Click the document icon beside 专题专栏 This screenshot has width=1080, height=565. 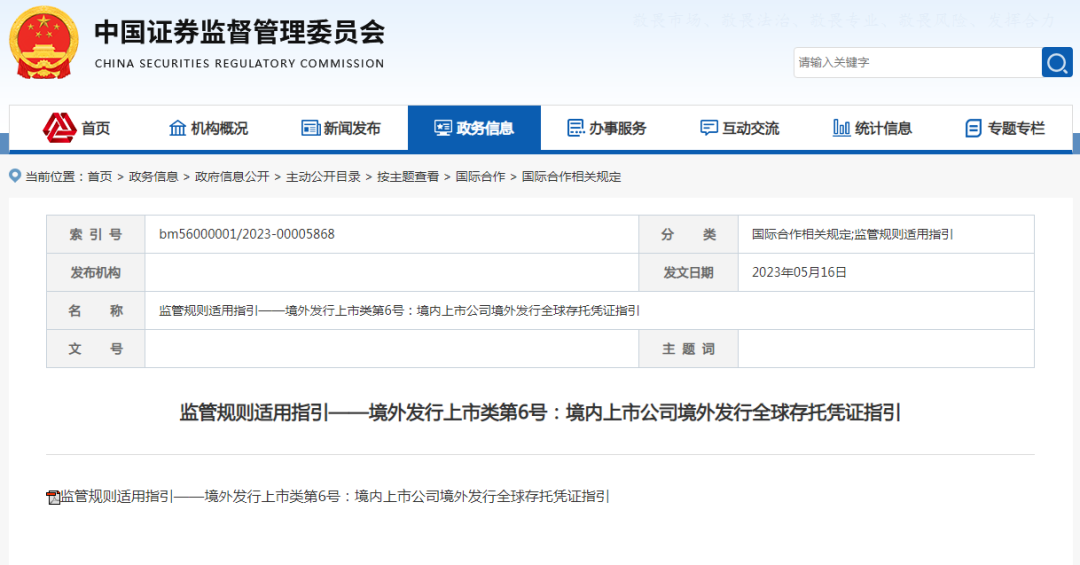[973, 128]
